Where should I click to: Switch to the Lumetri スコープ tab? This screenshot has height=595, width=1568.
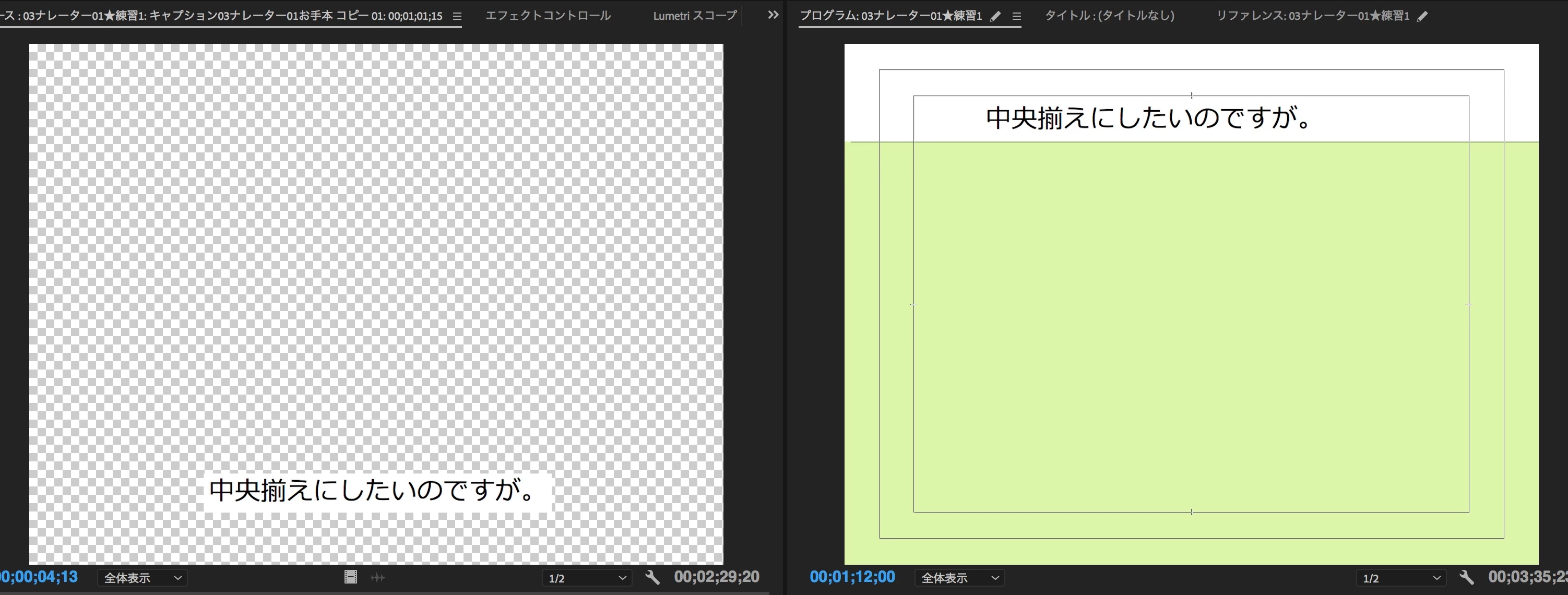[695, 16]
